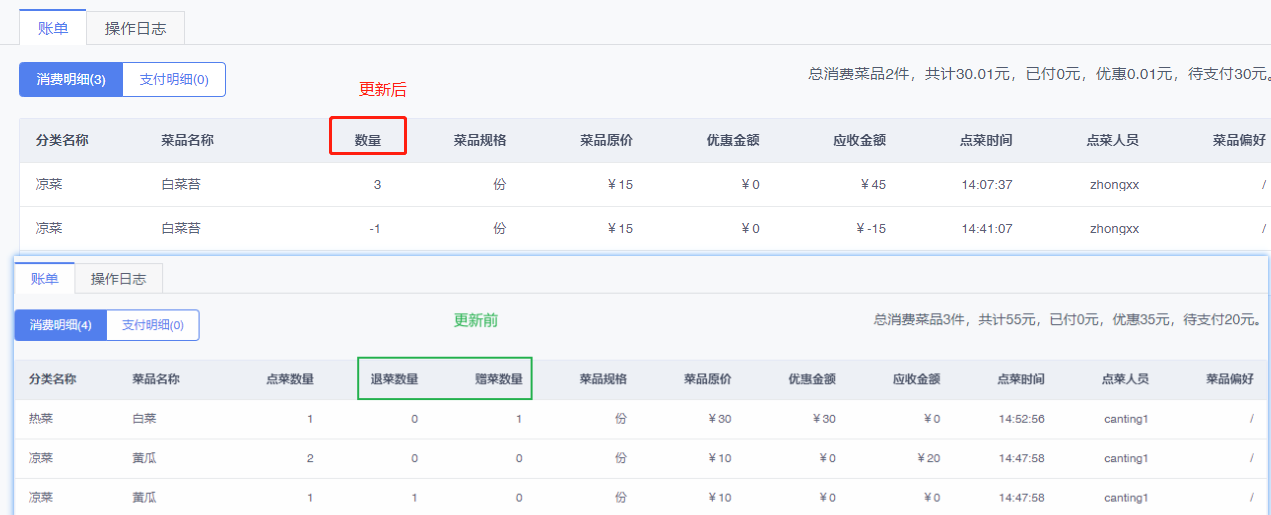
Task: Click the 14:52:56 order time cell
Action: click(1021, 419)
